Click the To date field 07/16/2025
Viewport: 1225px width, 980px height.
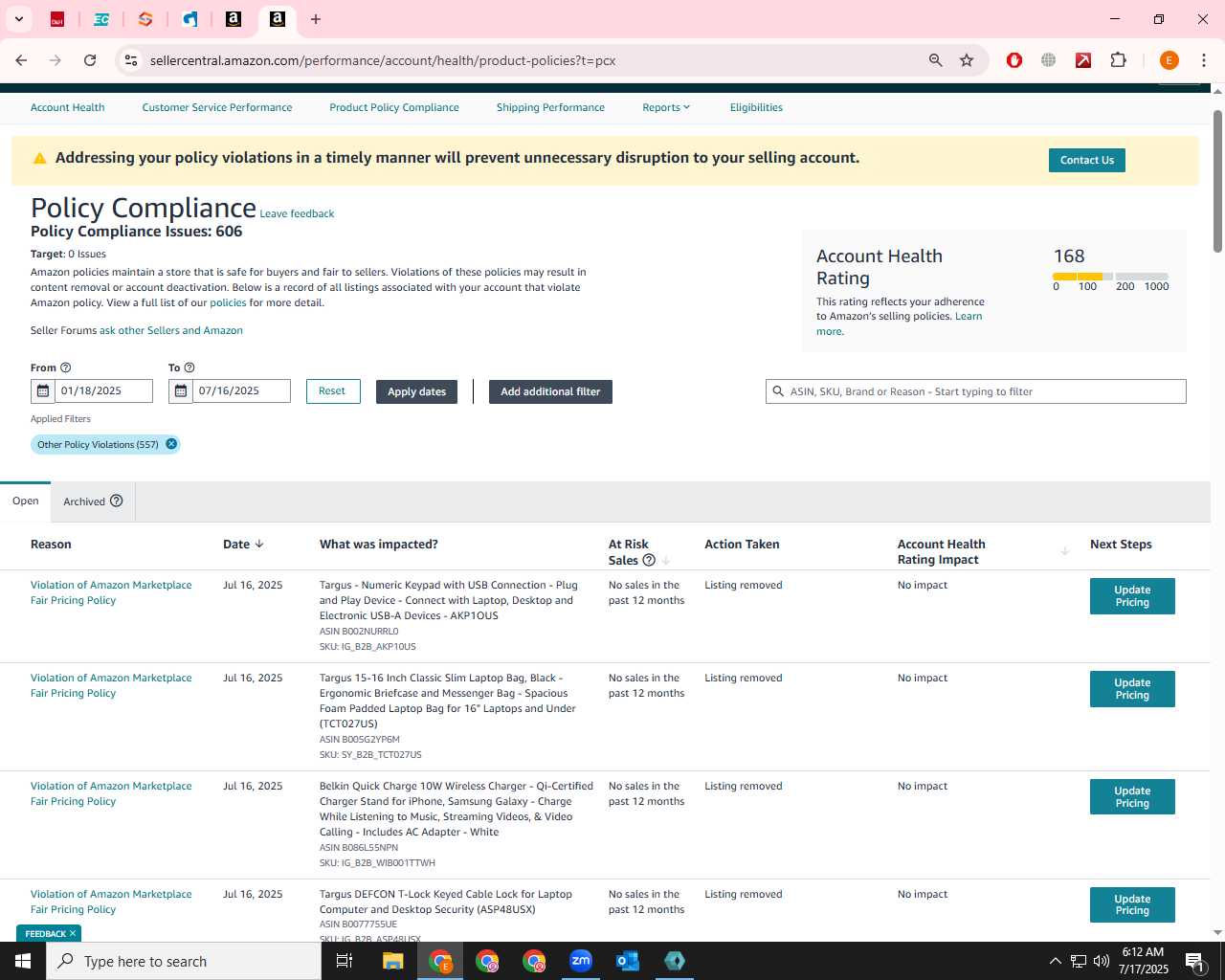241,391
